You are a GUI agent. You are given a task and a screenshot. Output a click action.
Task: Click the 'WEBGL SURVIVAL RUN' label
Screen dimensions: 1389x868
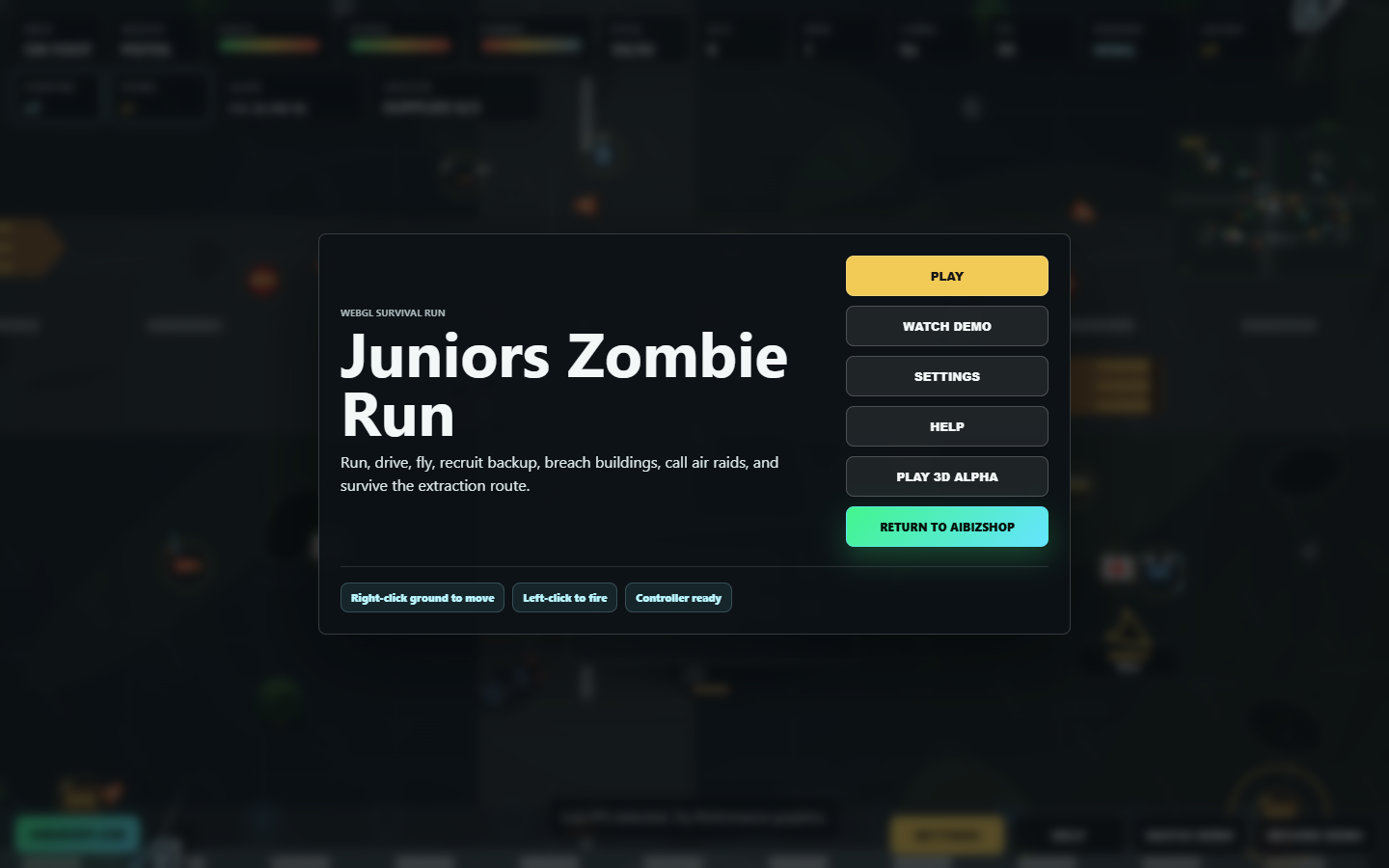393,312
